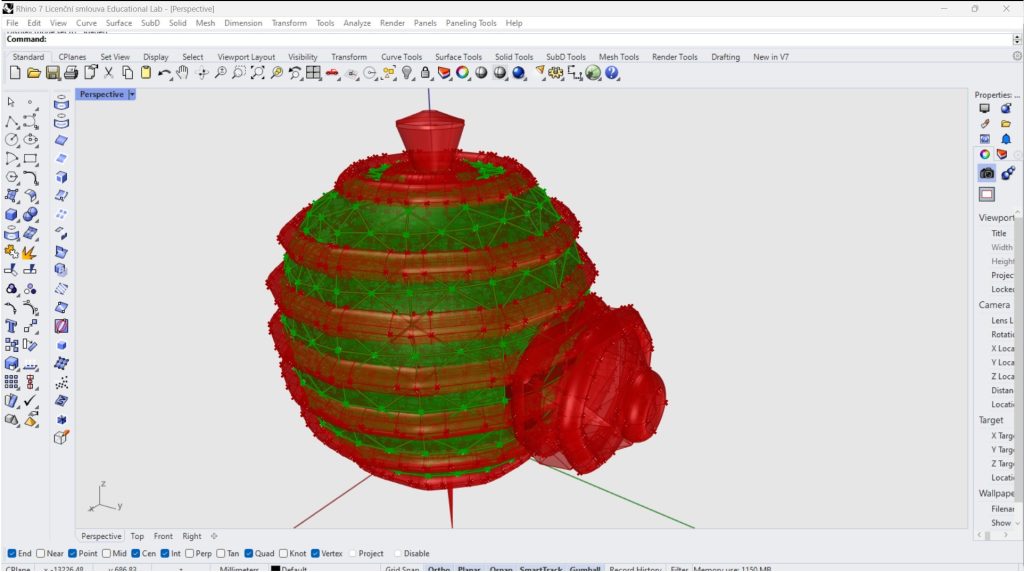Select the Text object tool
The height and width of the screenshot is (572, 1024).
[x=11, y=326]
